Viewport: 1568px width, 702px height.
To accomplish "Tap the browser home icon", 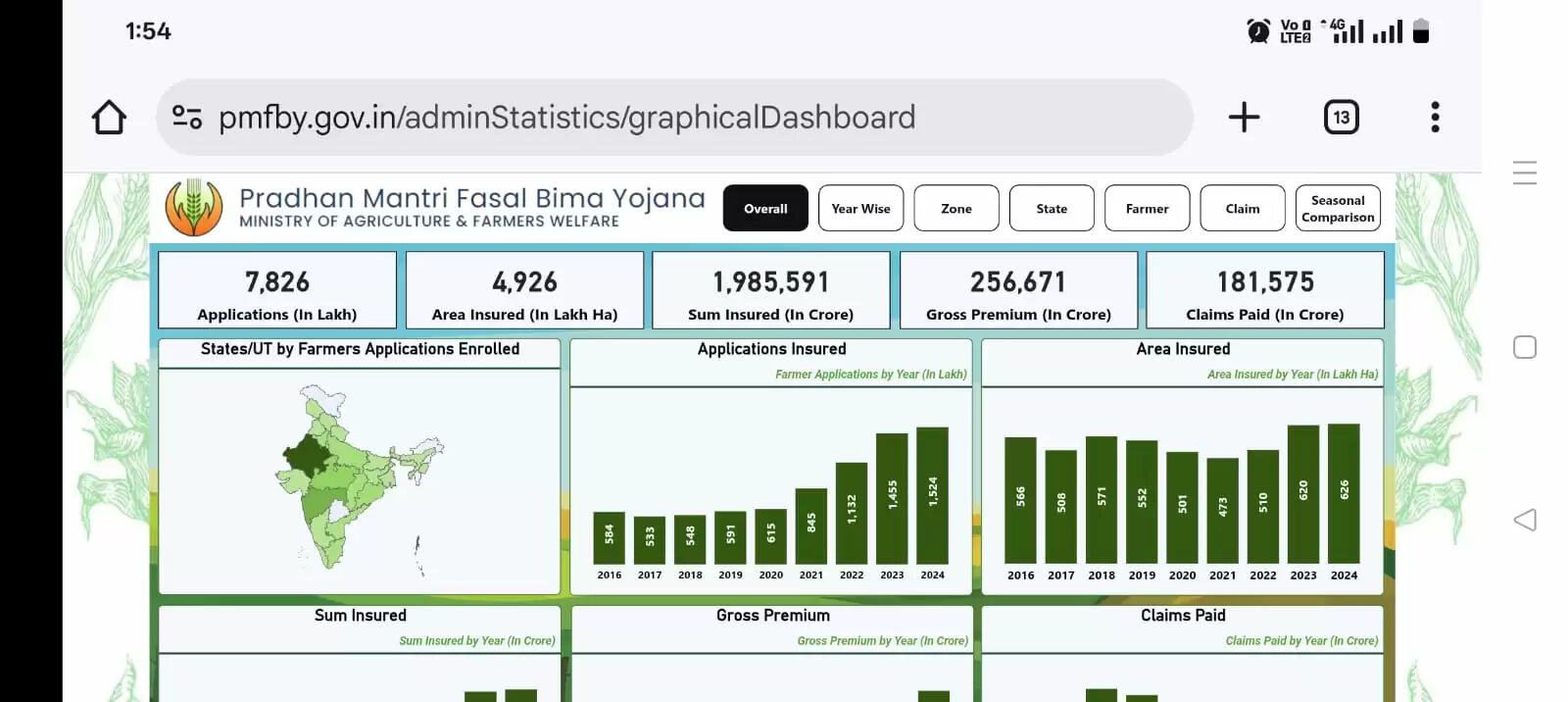I will click(109, 118).
